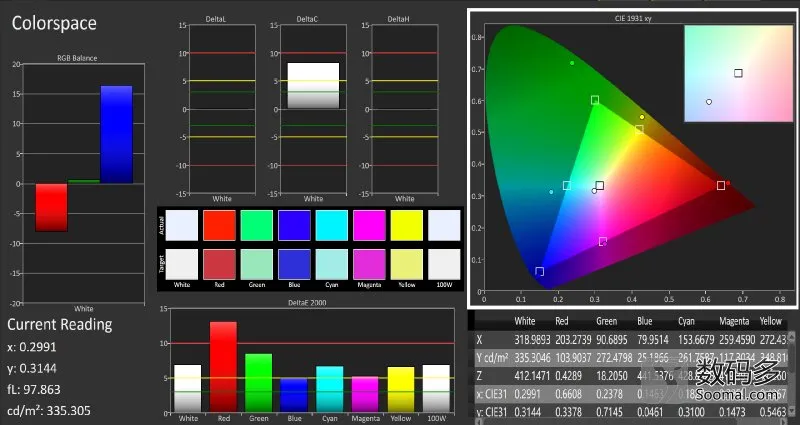Screen dimensions: 800x425
Task: Select the Actual Green color swatch
Action: 257,225
